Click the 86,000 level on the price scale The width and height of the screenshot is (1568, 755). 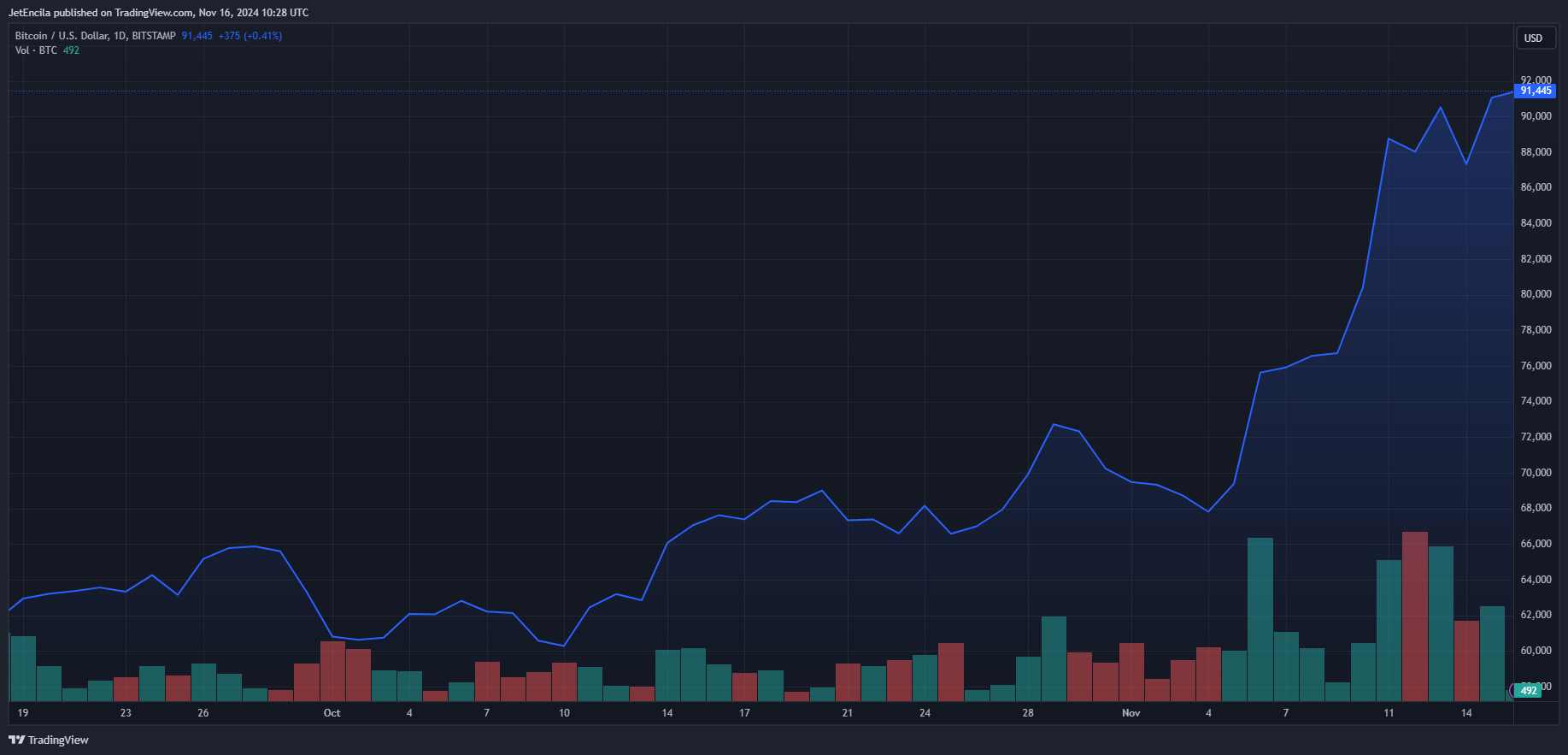1536,187
